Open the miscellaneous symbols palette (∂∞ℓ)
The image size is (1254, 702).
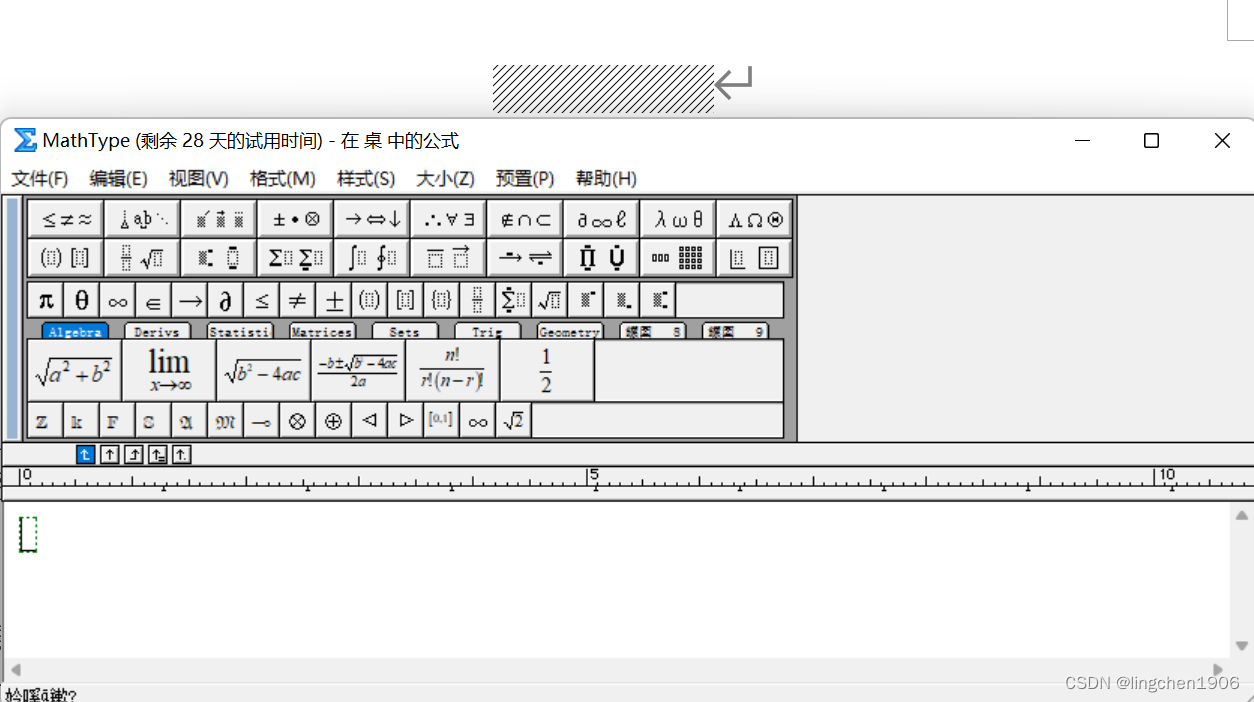point(602,219)
